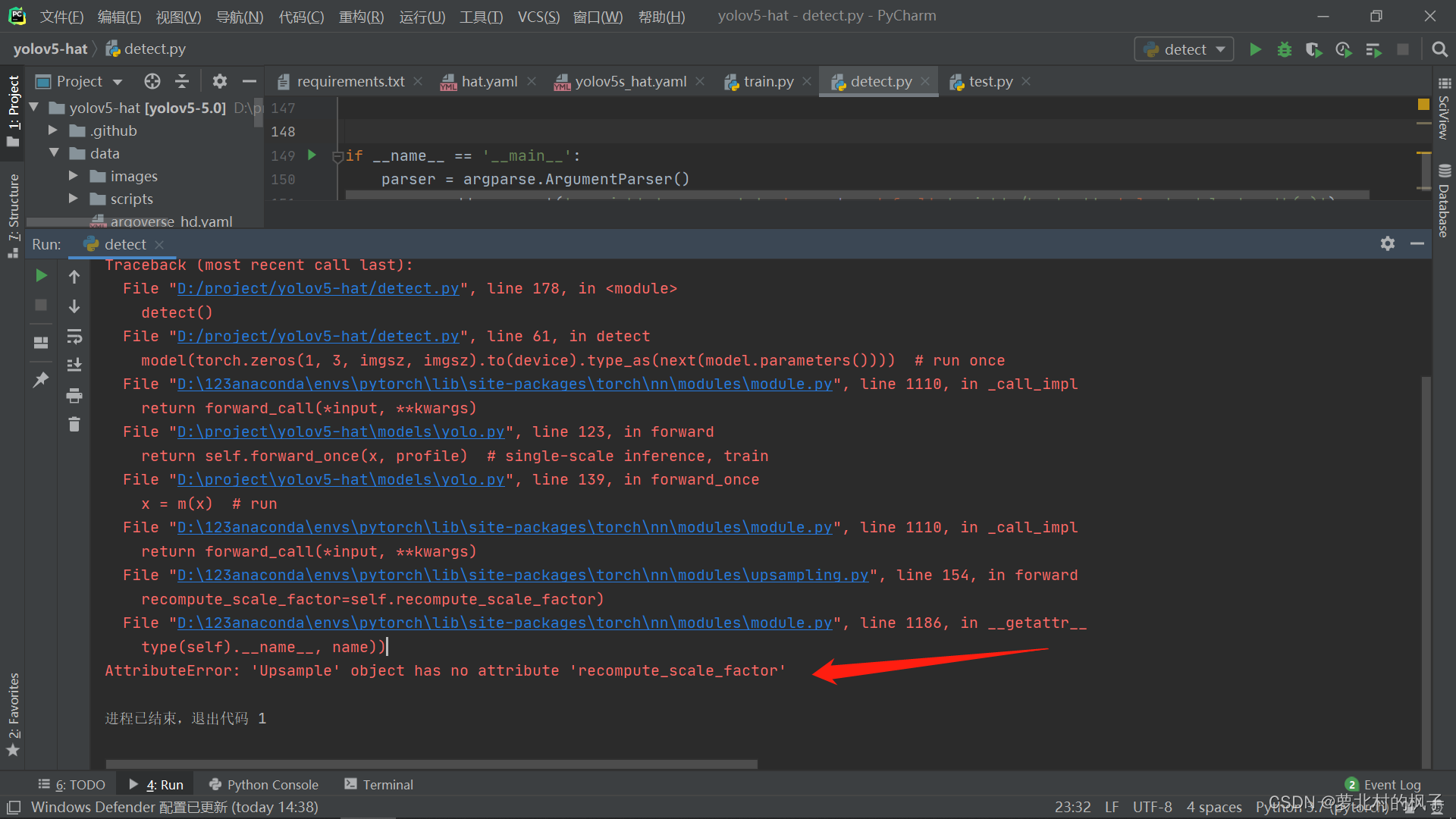The height and width of the screenshot is (819, 1456).
Task: Collapse the data folder
Action: tap(54, 153)
